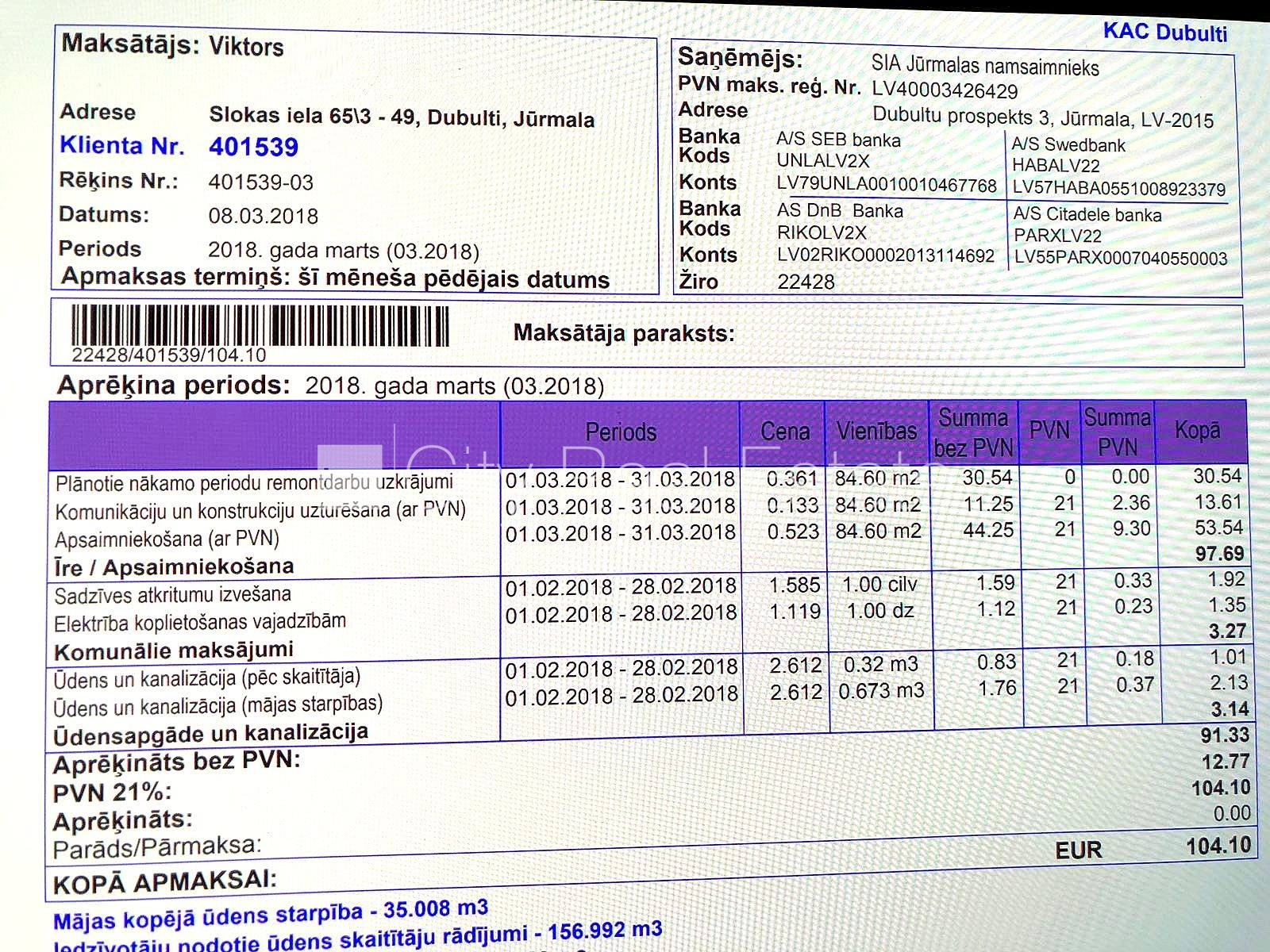Click the barcode image
The height and width of the screenshot is (952, 1270).
click(260, 325)
